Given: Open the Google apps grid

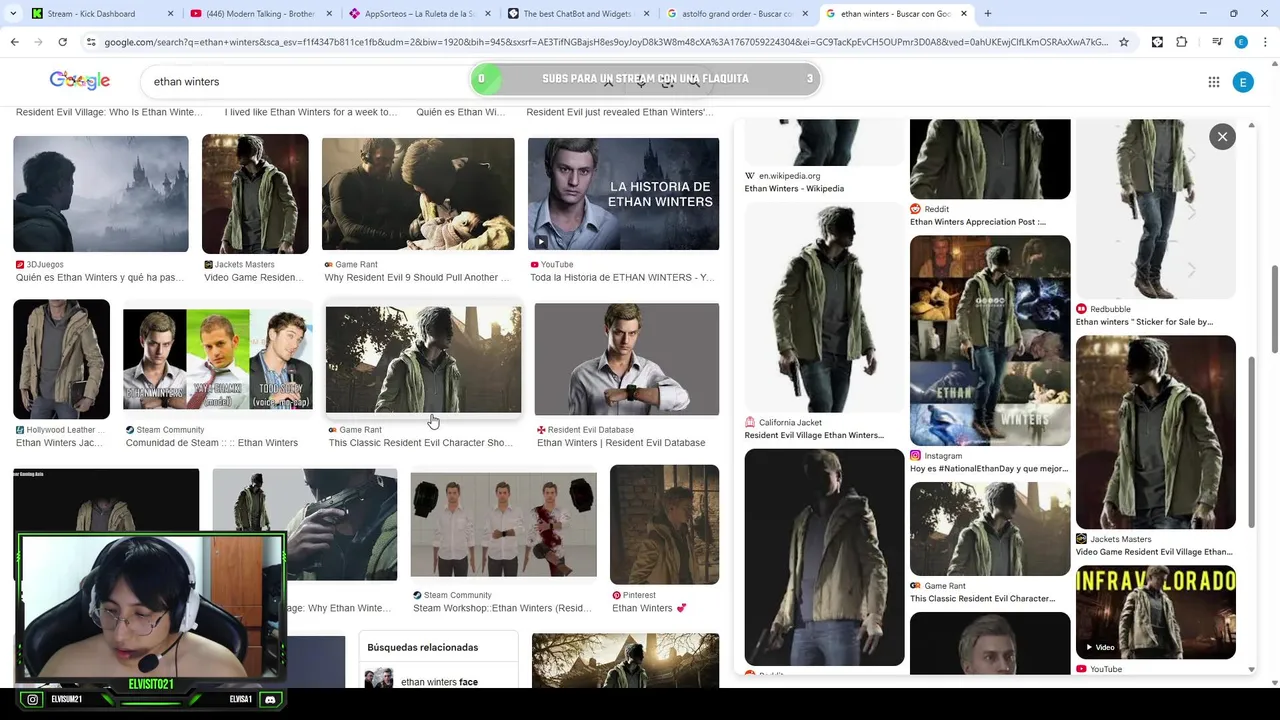Looking at the screenshot, I should tap(1214, 82).
